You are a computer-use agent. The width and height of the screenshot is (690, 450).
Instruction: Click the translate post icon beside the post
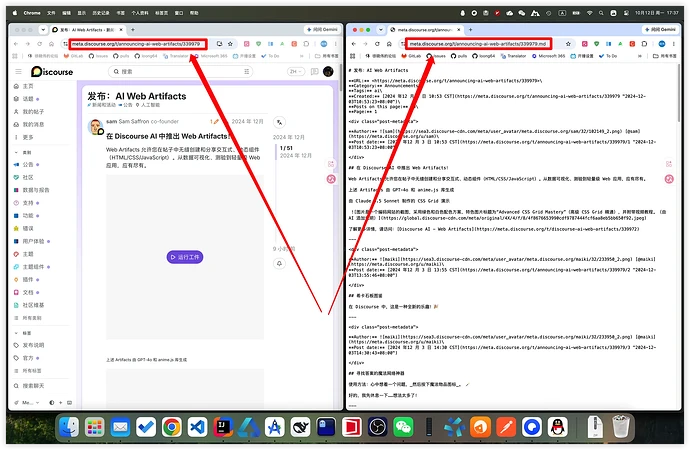(x=279, y=122)
